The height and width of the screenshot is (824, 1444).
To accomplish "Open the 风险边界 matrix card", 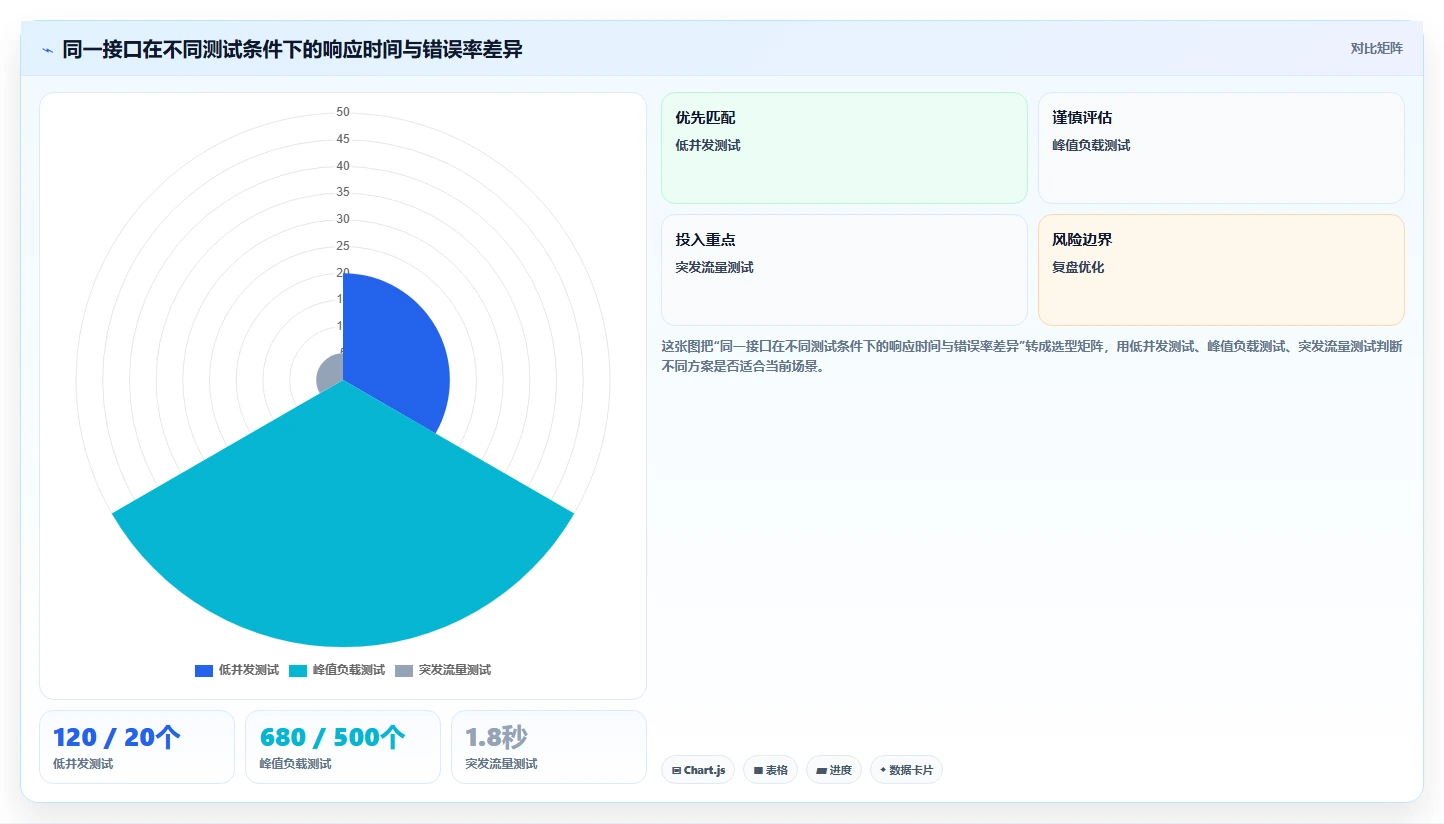I will click(1221, 270).
